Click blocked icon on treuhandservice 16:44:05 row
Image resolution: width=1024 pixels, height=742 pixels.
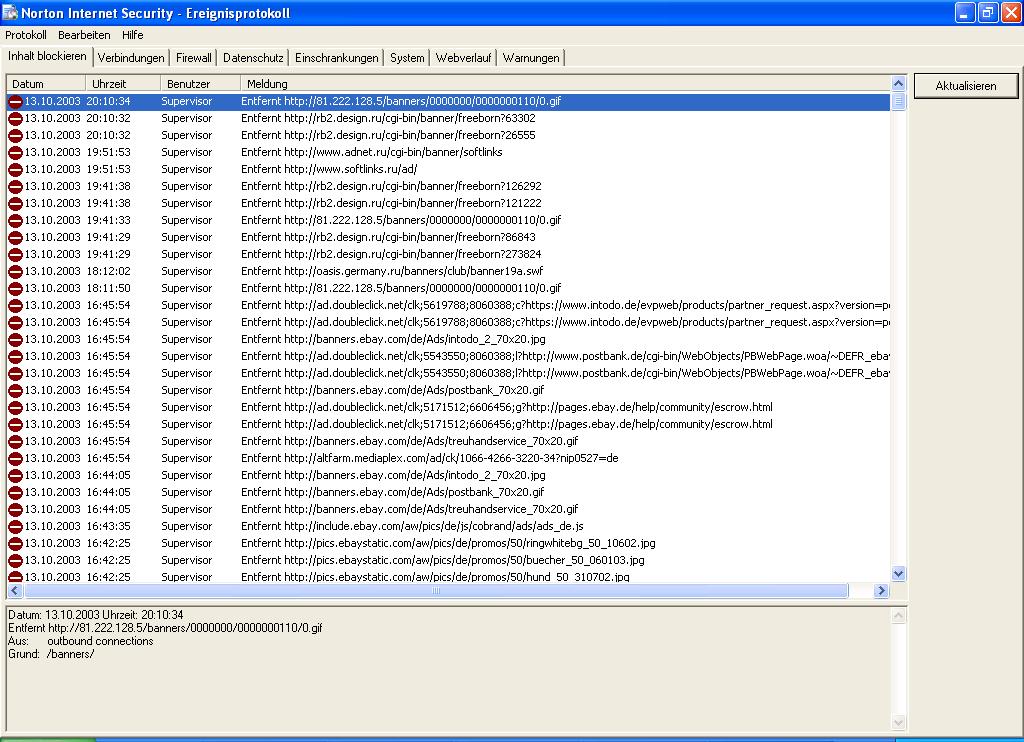[x=15, y=509]
